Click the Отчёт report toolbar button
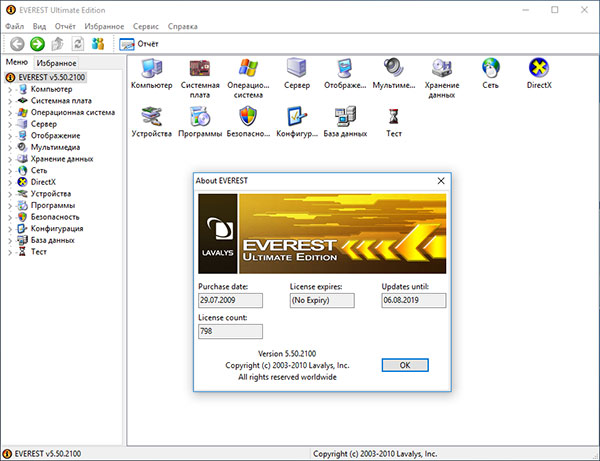The height and width of the screenshot is (461, 600). (x=139, y=44)
